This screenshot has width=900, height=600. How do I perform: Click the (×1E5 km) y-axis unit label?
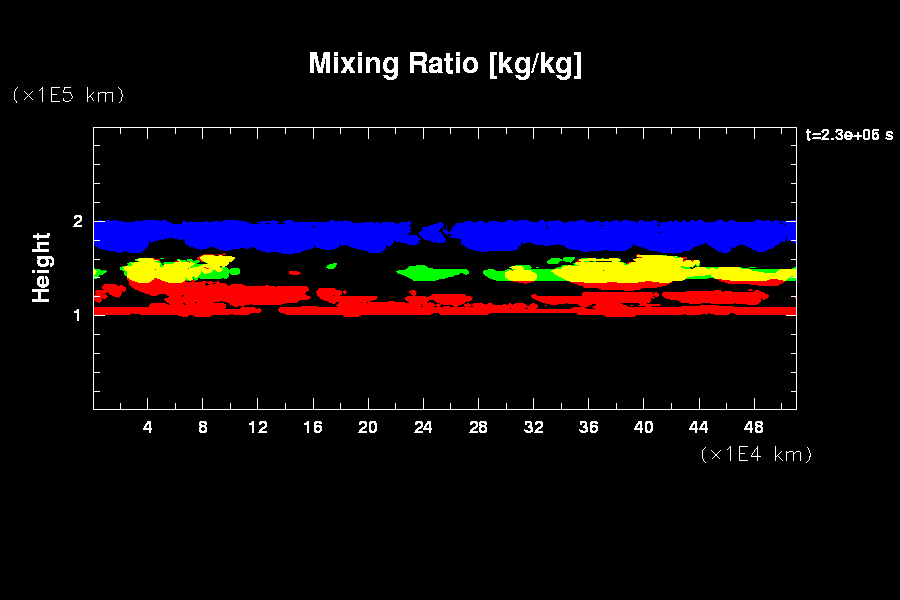pyautogui.click(x=68, y=95)
